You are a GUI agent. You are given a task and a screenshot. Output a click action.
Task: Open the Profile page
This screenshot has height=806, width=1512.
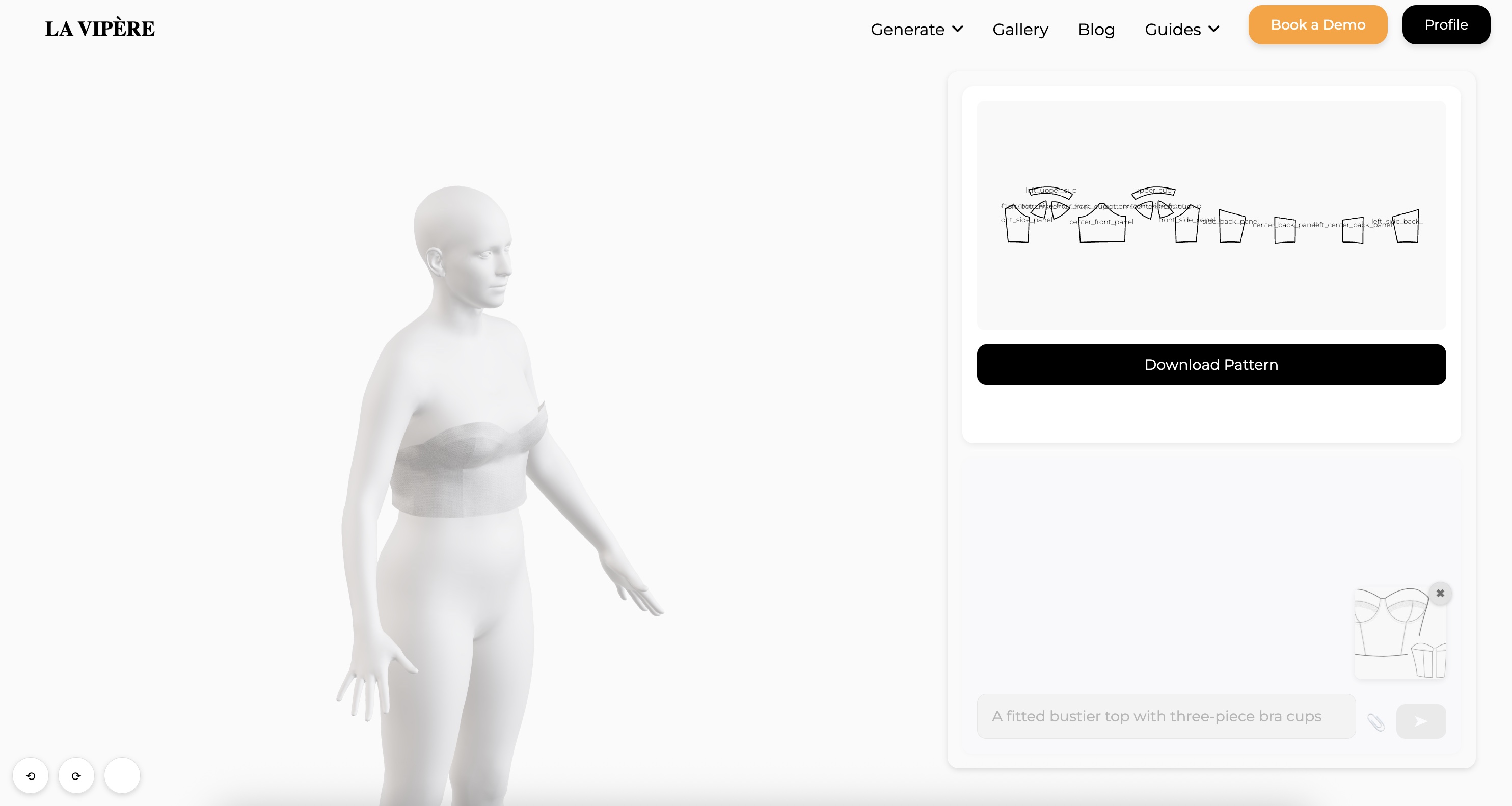click(x=1446, y=24)
